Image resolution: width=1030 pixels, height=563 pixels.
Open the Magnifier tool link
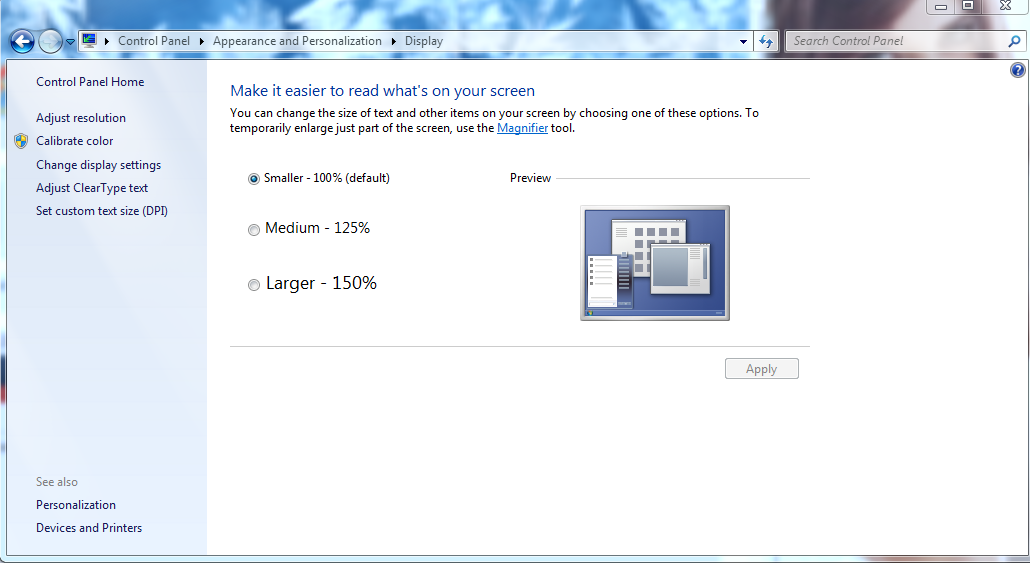coord(522,128)
